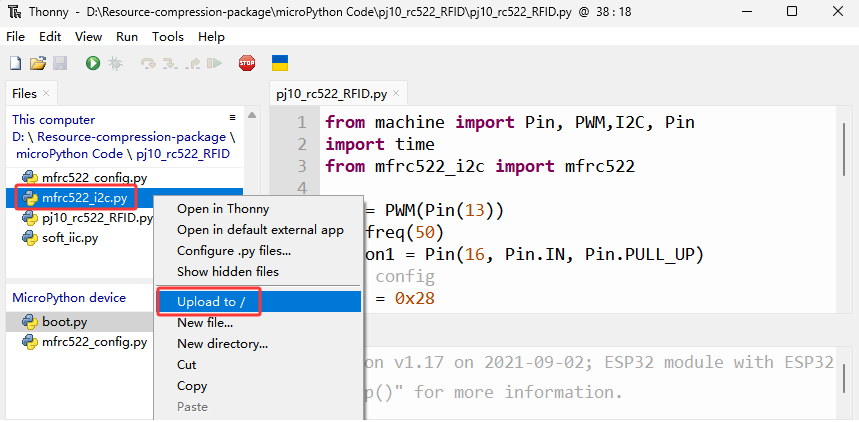
Task: Open the Run menu
Action: coord(127,37)
